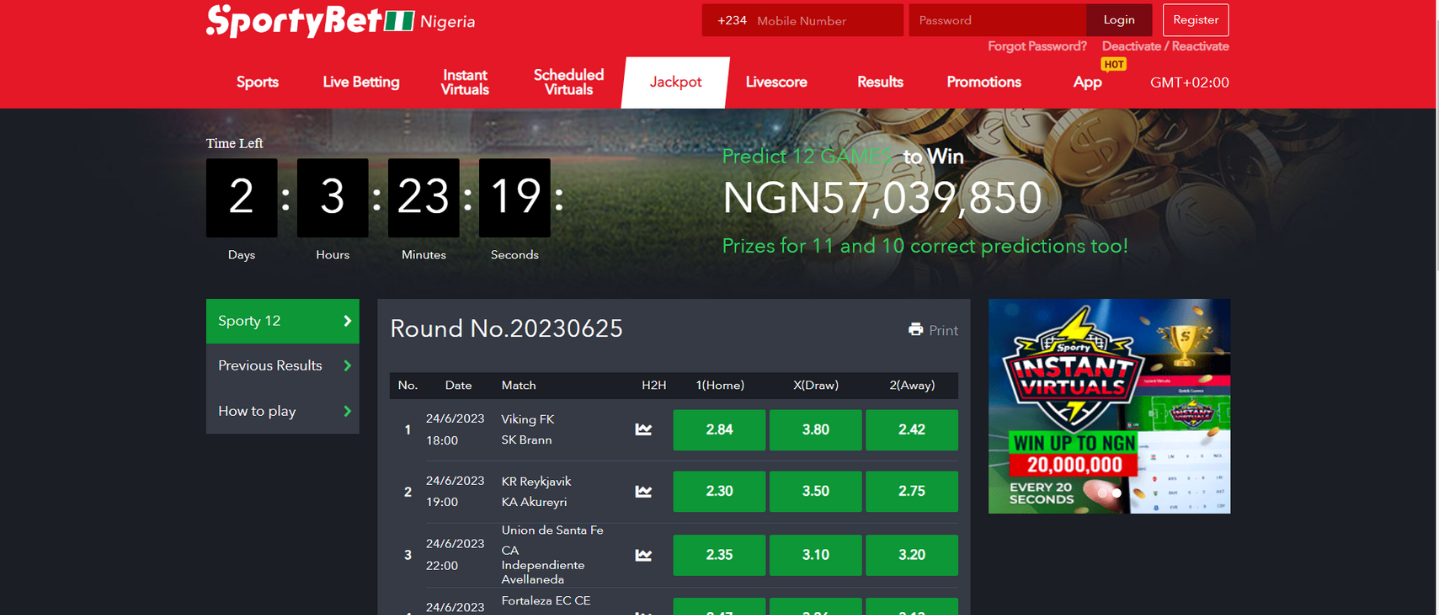
Task: Select away odds 2.42 for SK Brann
Action: tap(911, 430)
